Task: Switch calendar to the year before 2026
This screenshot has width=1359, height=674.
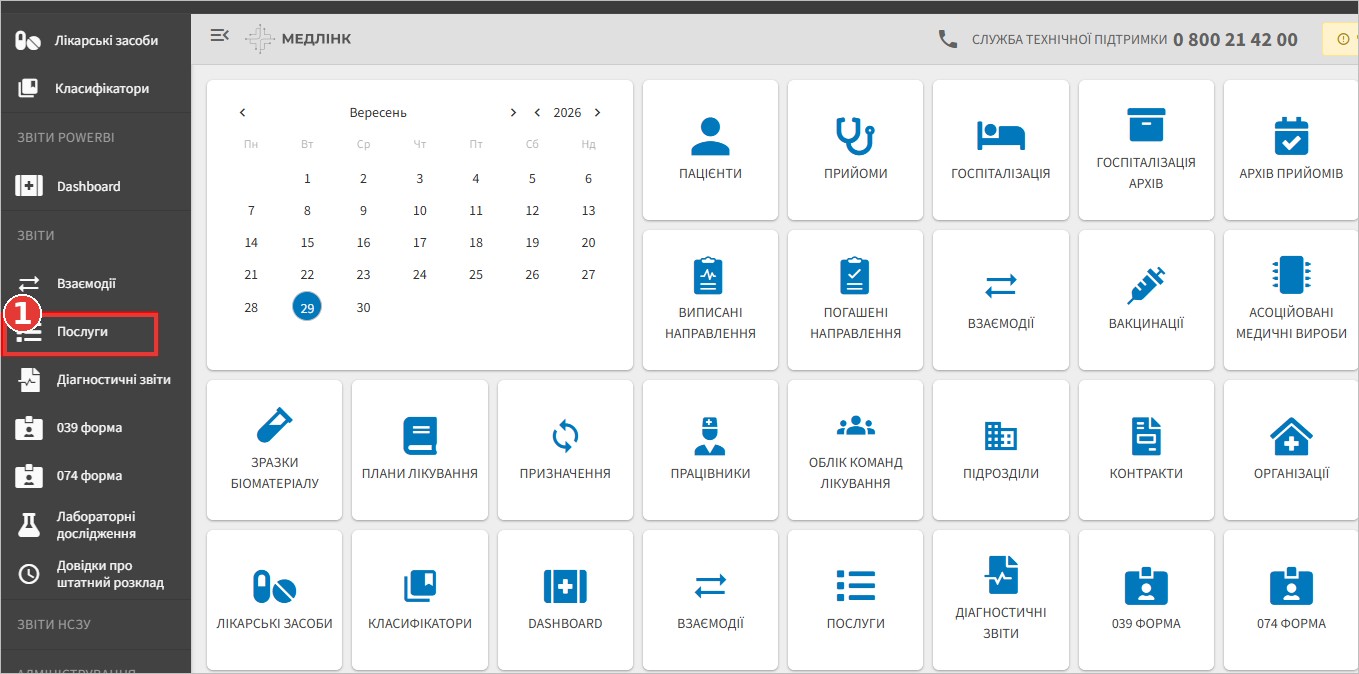Action: [537, 113]
